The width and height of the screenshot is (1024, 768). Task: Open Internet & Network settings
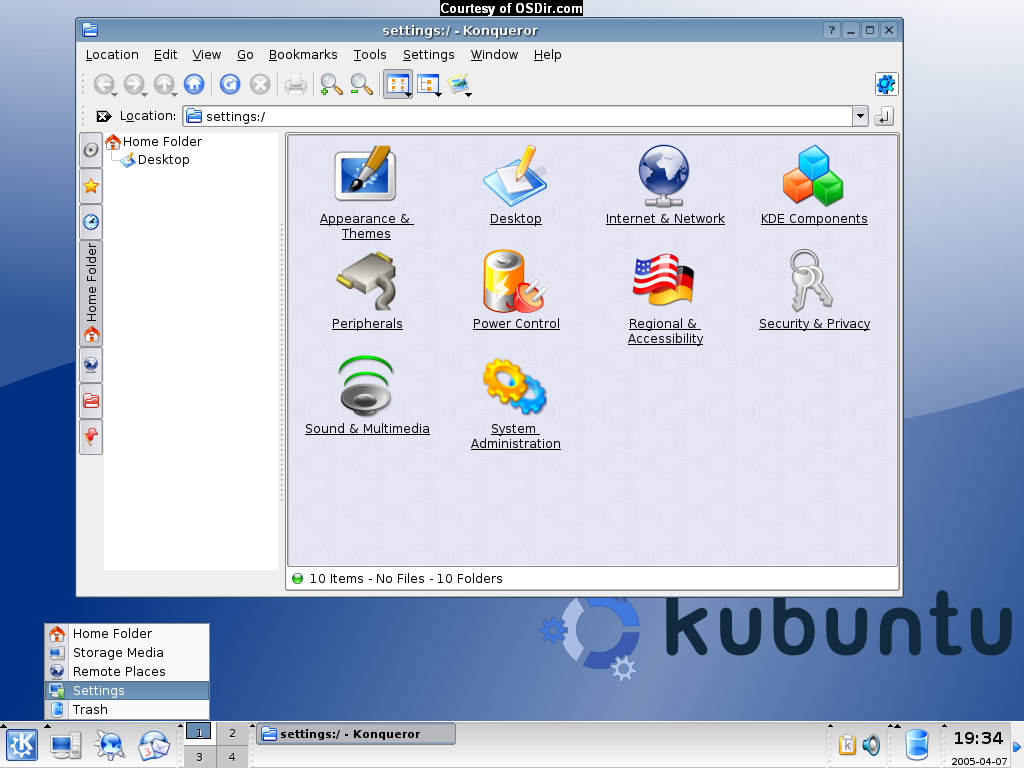pyautogui.click(x=665, y=185)
